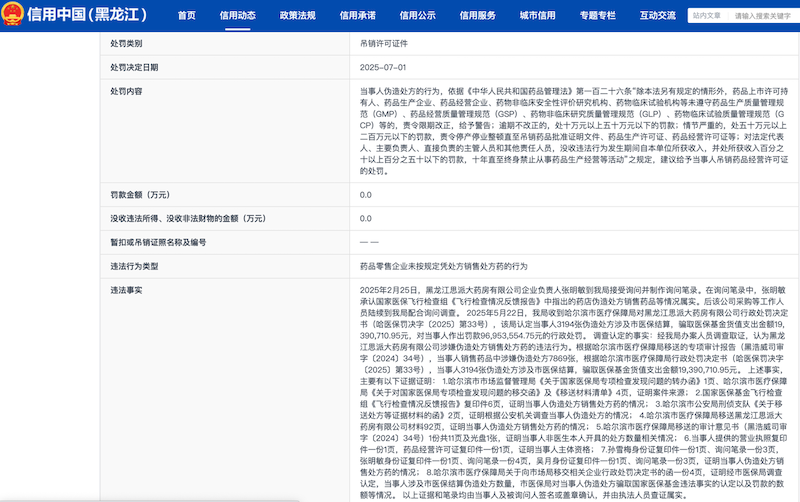Click the date value 2025-07-01
800x502 pixels.
[383, 67]
